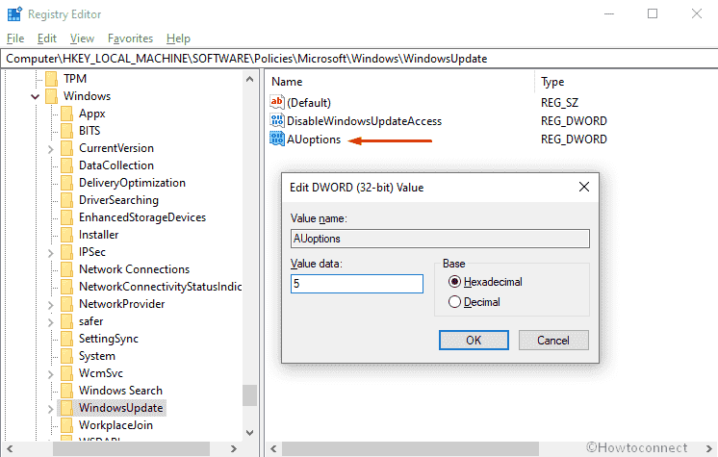Screen dimensions: 718x457
Task: Click REG_SZ type cell of (Default)
Action: pyautogui.click(x=560, y=103)
